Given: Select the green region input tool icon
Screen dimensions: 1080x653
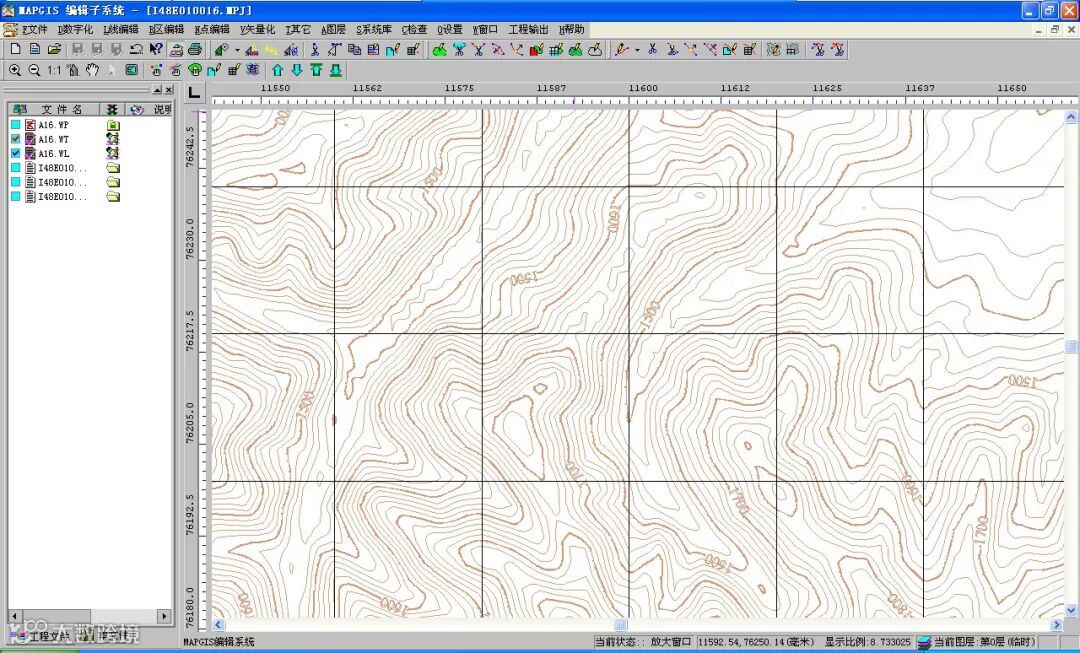Looking at the screenshot, I should (x=439, y=50).
